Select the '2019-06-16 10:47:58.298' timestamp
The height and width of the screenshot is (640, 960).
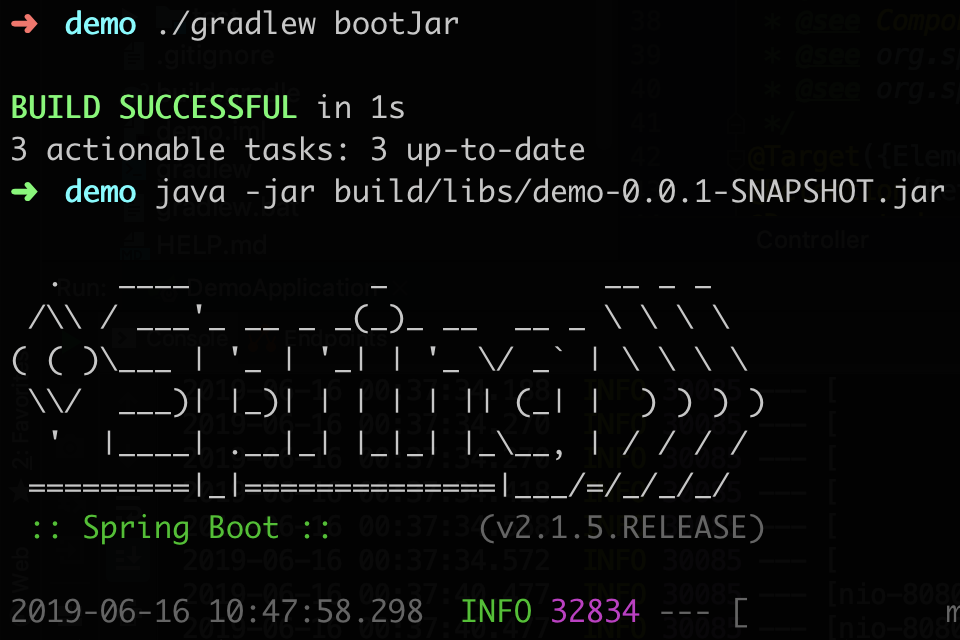click(x=217, y=611)
